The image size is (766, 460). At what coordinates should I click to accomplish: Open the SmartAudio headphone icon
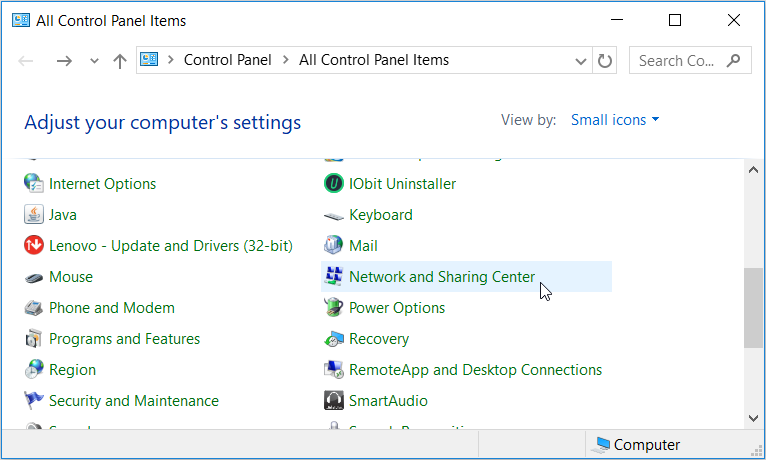[334, 401]
